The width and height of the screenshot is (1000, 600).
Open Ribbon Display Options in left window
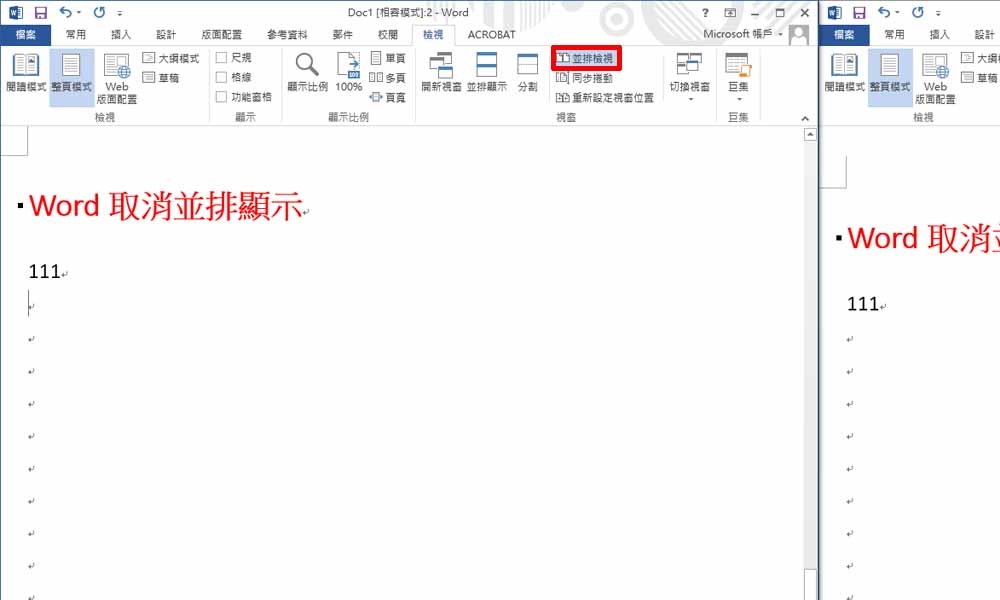click(730, 13)
